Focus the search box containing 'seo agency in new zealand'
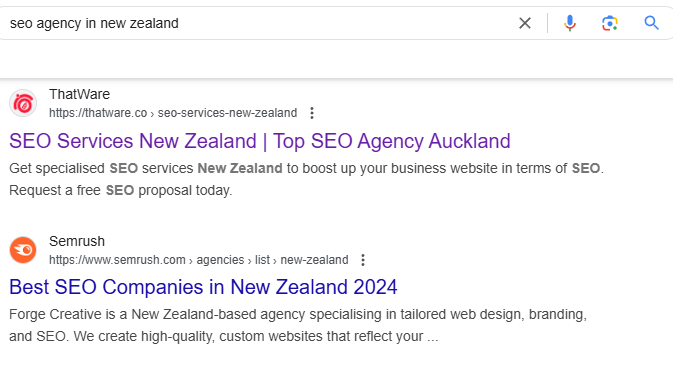This screenshot has width=673, height=376. click(258, 23)
